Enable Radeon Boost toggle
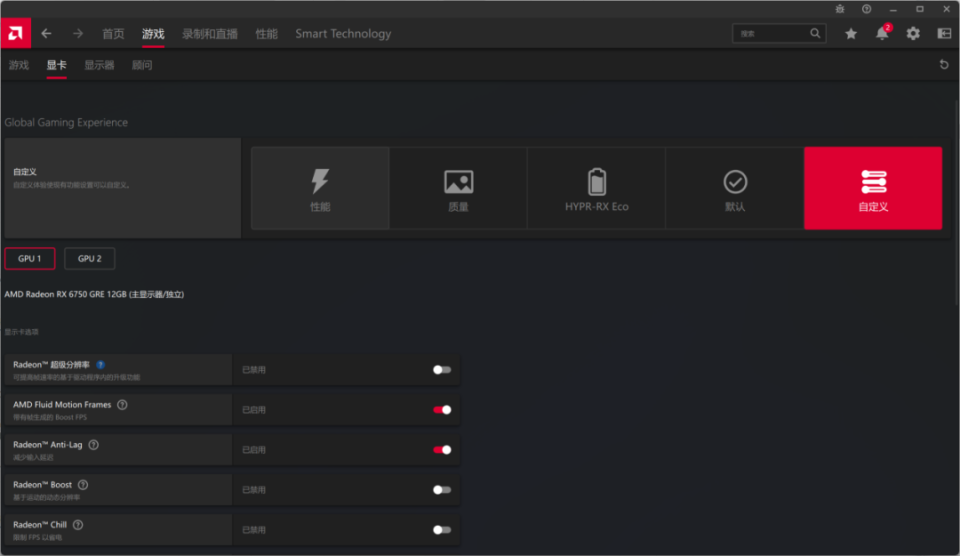Screen dimensions: 960x556 (442, 490)
